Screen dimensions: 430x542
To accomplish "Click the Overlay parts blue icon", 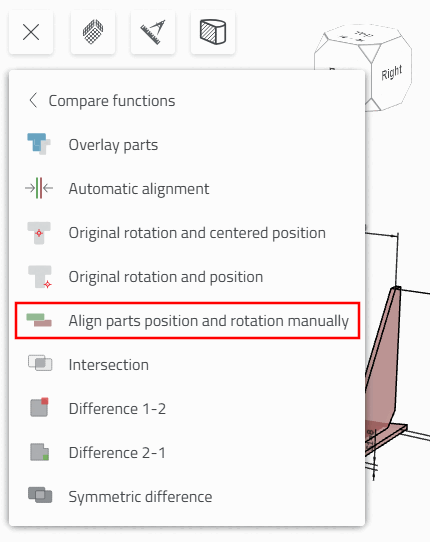I will 39,144.
